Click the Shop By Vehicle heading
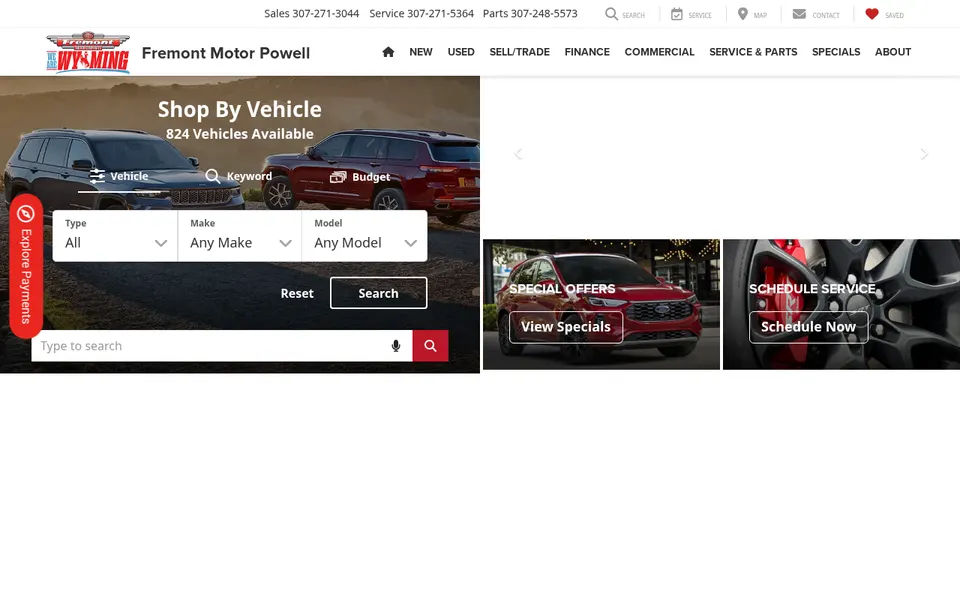The image size is (960, 600). [x=239, y=109]
